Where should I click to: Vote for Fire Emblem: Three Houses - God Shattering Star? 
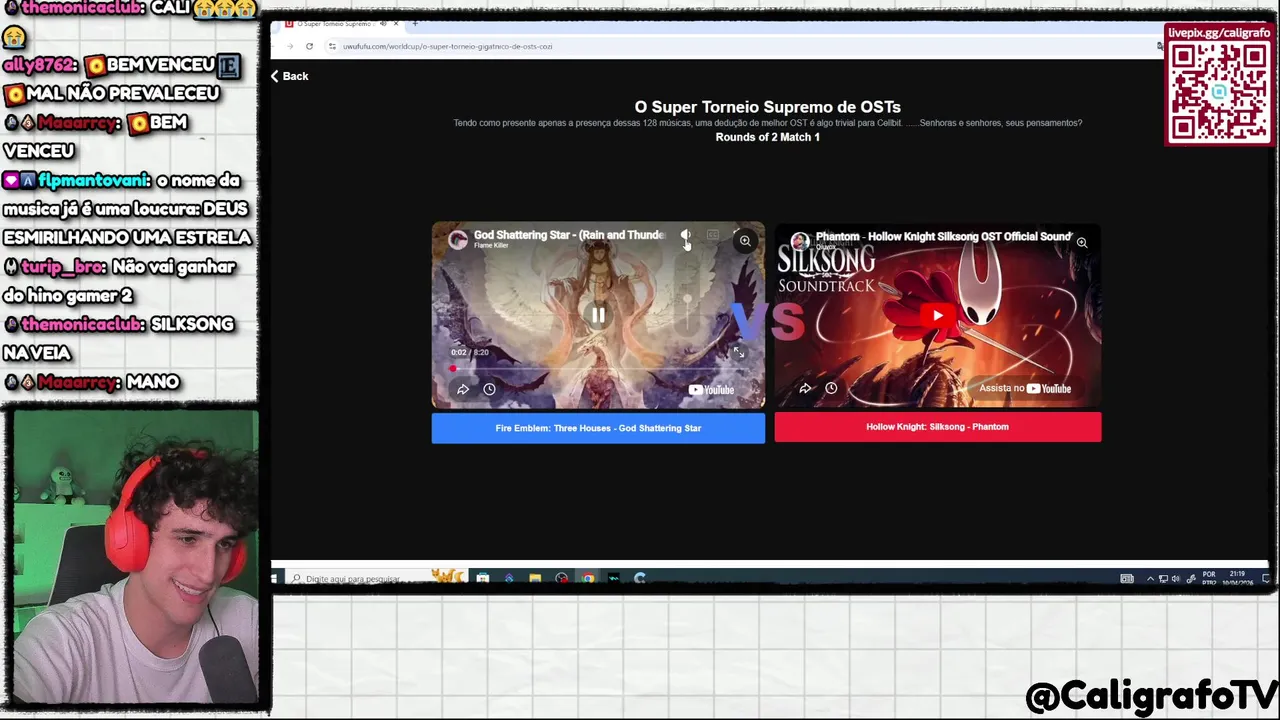click(x=598, y=428)
